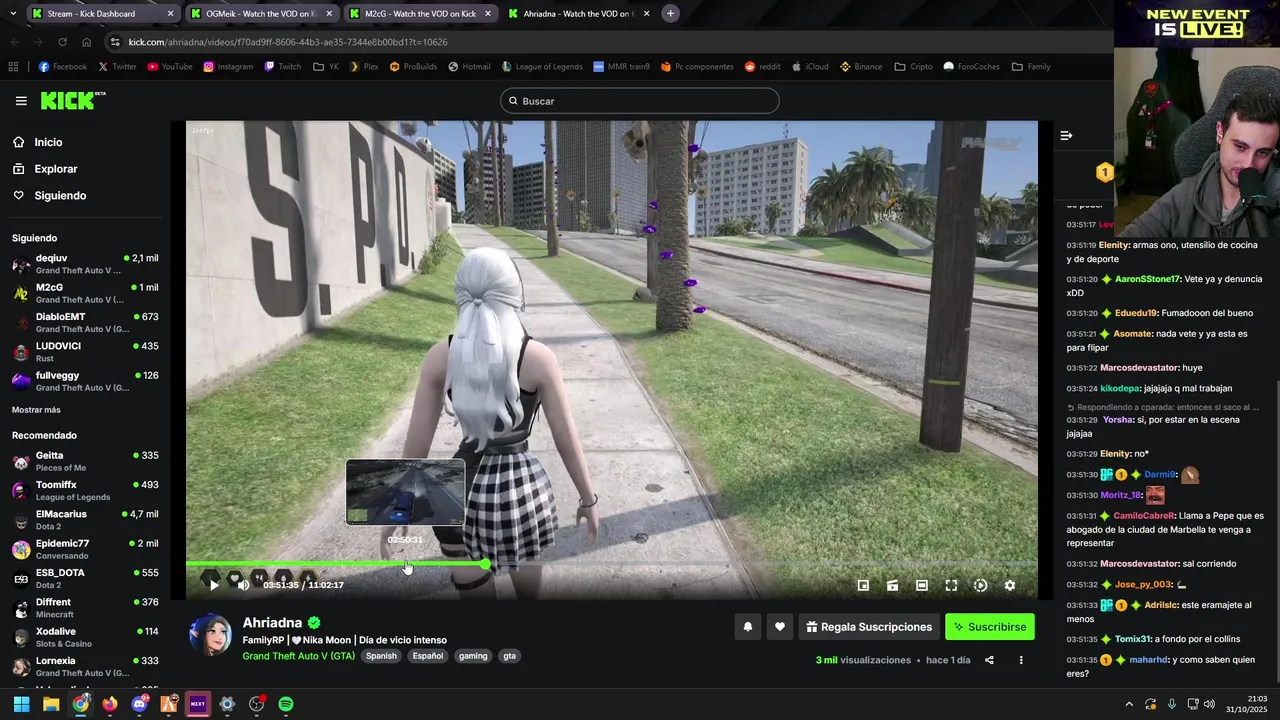Open the three-dot more options menu
This screenshot has height=720, width=1280.
[x=1021, y=660]
